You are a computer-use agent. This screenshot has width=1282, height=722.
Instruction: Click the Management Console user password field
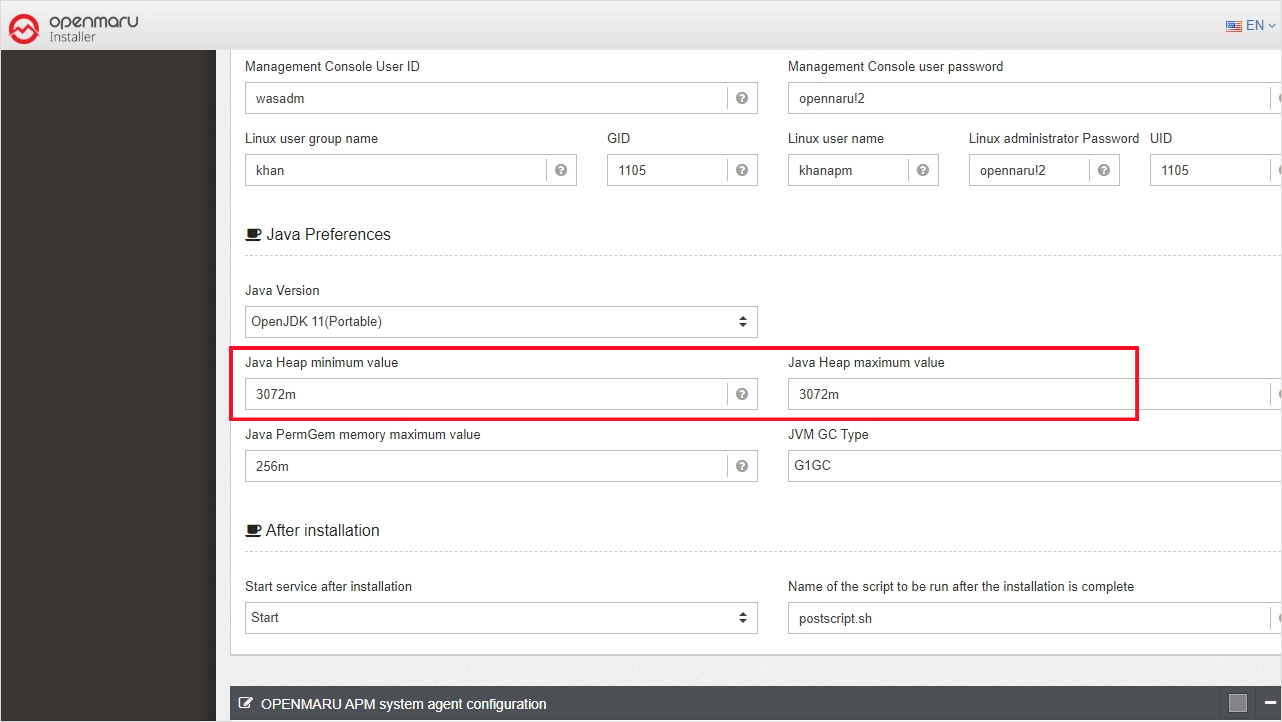click(1025, 98)
